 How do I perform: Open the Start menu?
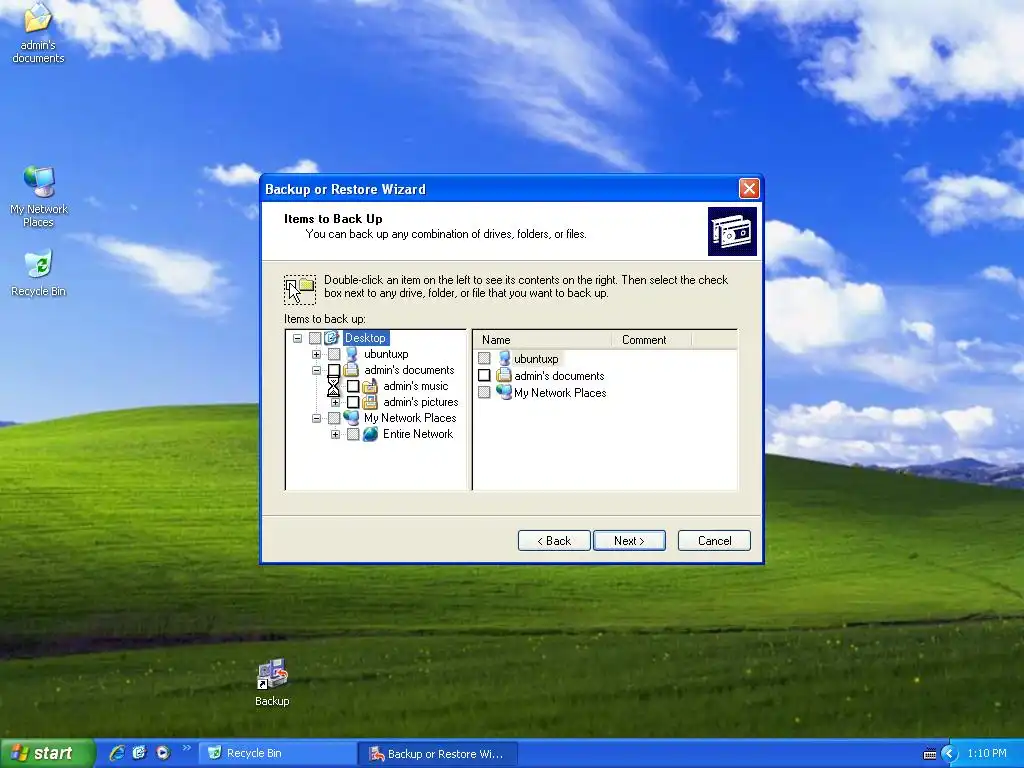coord(46,753)
